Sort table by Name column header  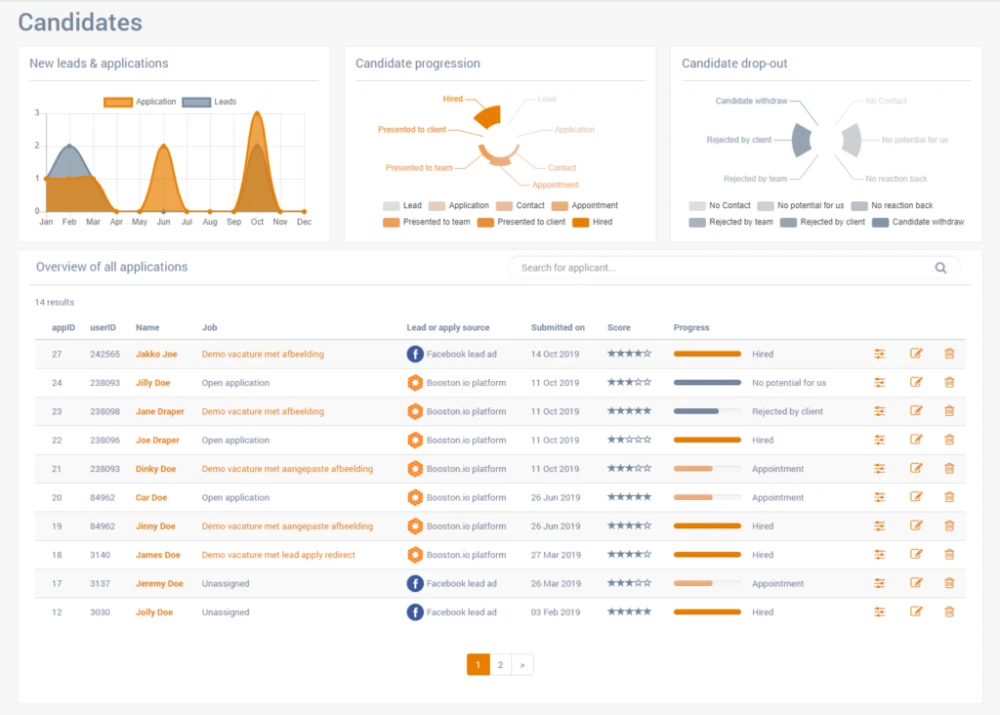pos(147,327)
